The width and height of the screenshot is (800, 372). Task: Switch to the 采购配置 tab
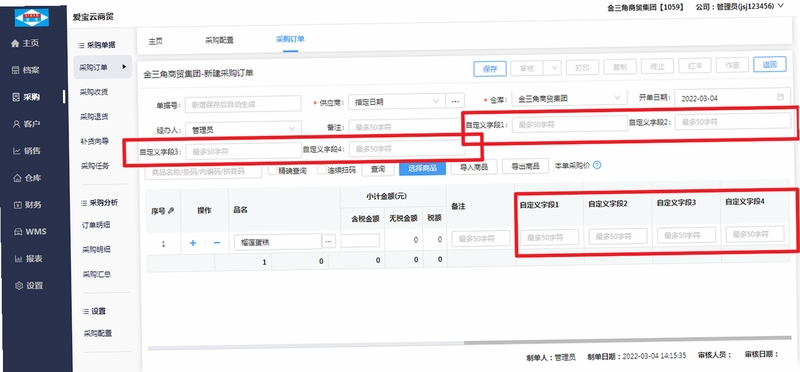point(220,40)
